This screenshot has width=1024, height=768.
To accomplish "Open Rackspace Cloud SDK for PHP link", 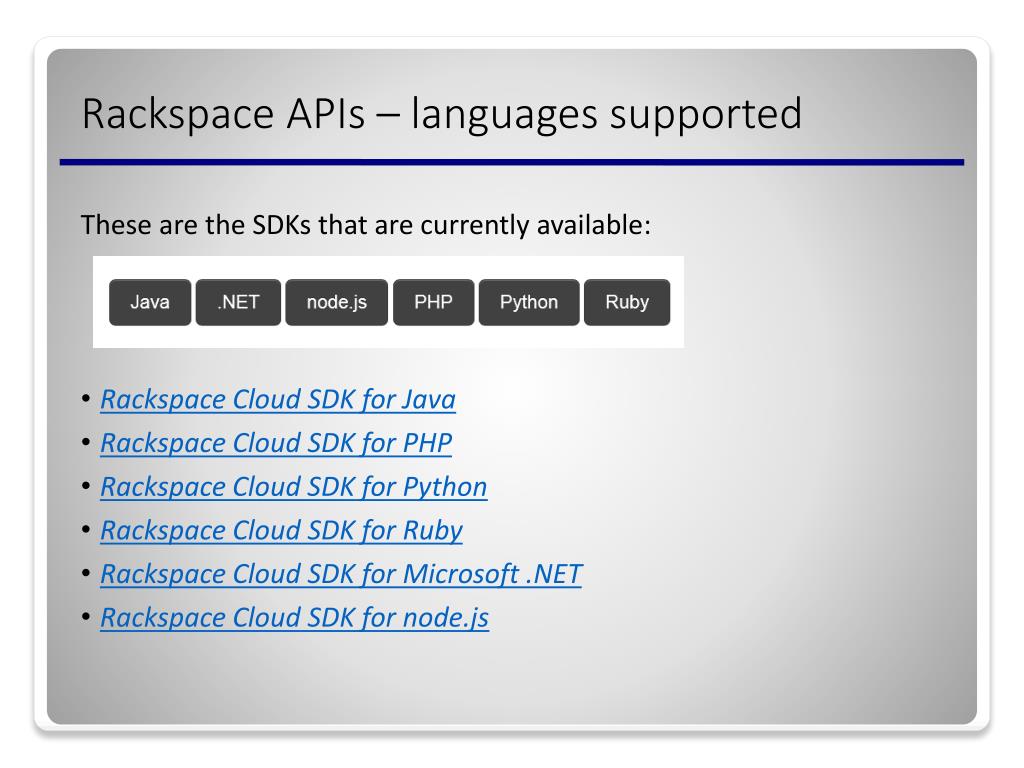I will (276, 443).
